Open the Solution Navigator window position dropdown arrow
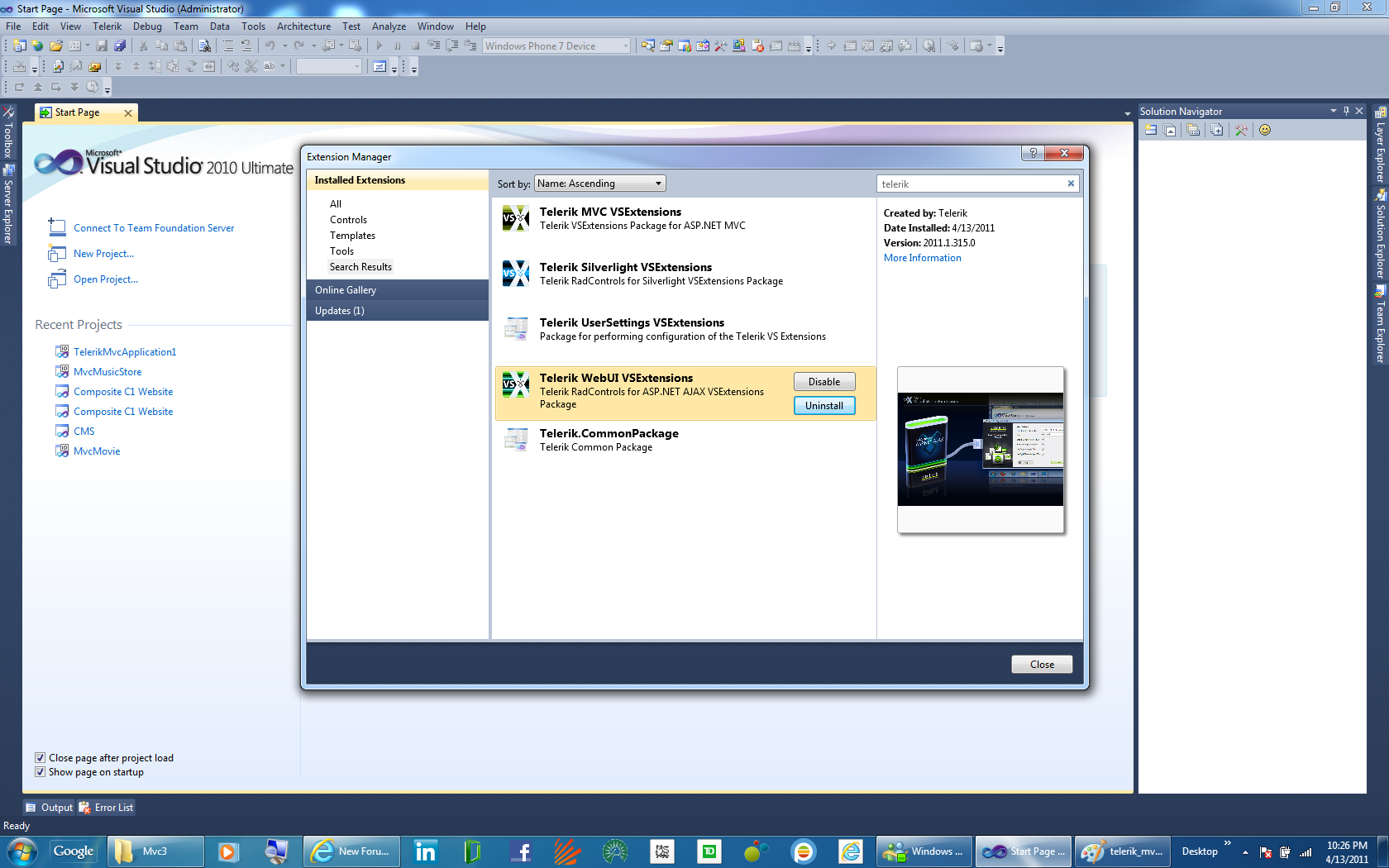1389x868 pixels. 1334,111
